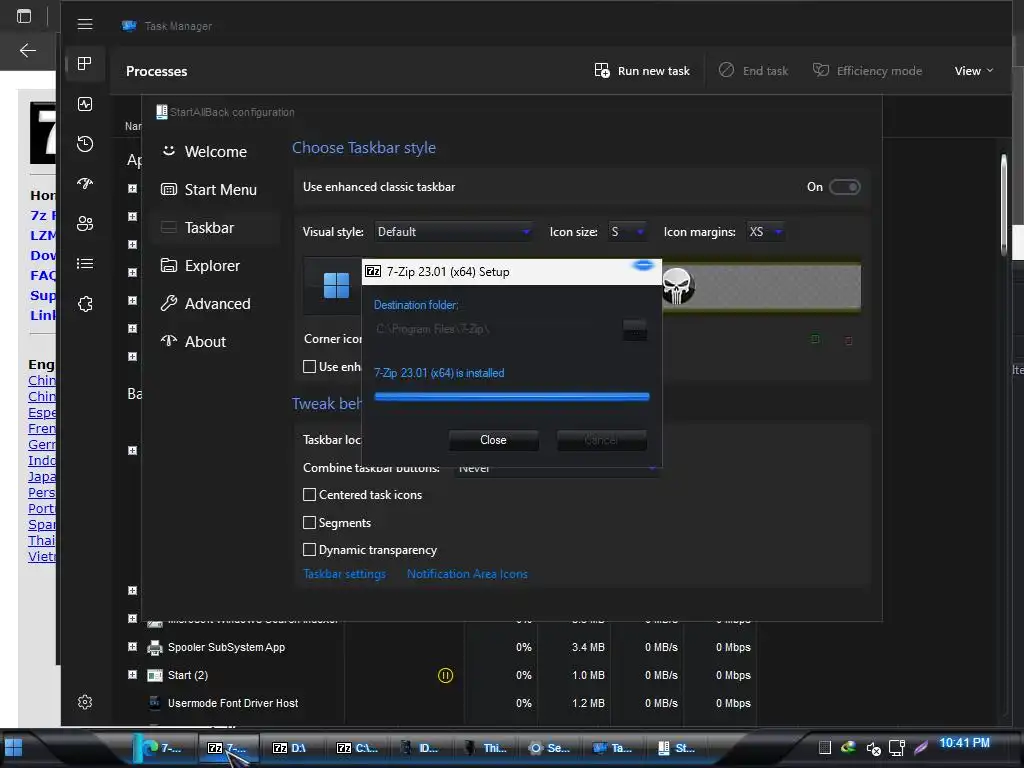Click End task button
Screen dimensions: 1024x768
753,71
